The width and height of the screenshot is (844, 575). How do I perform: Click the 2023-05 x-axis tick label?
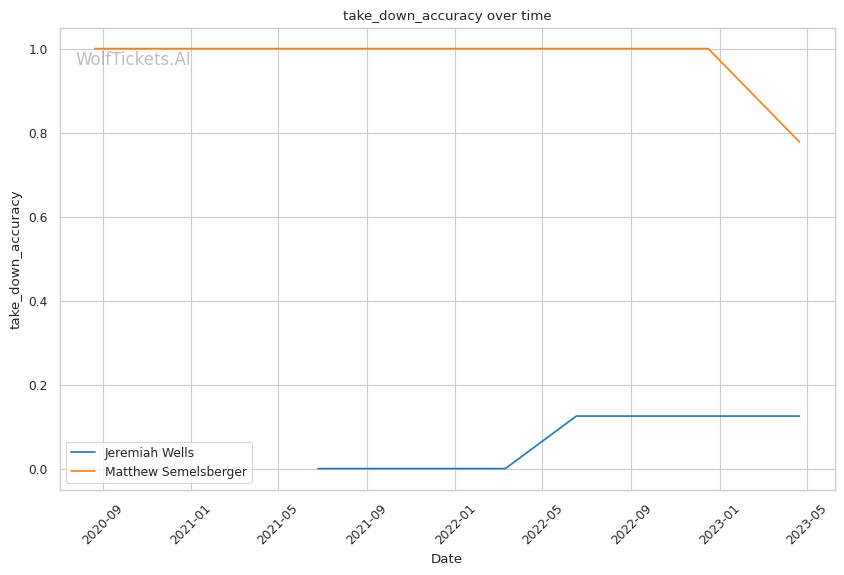806,522
